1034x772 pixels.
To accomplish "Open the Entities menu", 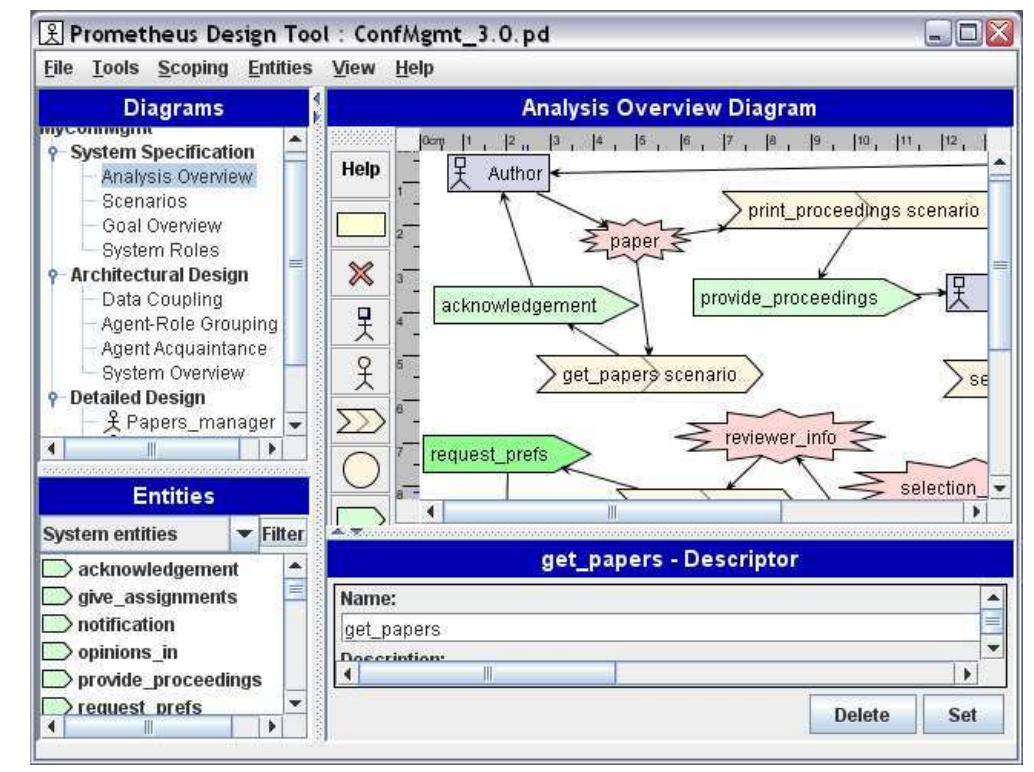I will coord(280,68).
